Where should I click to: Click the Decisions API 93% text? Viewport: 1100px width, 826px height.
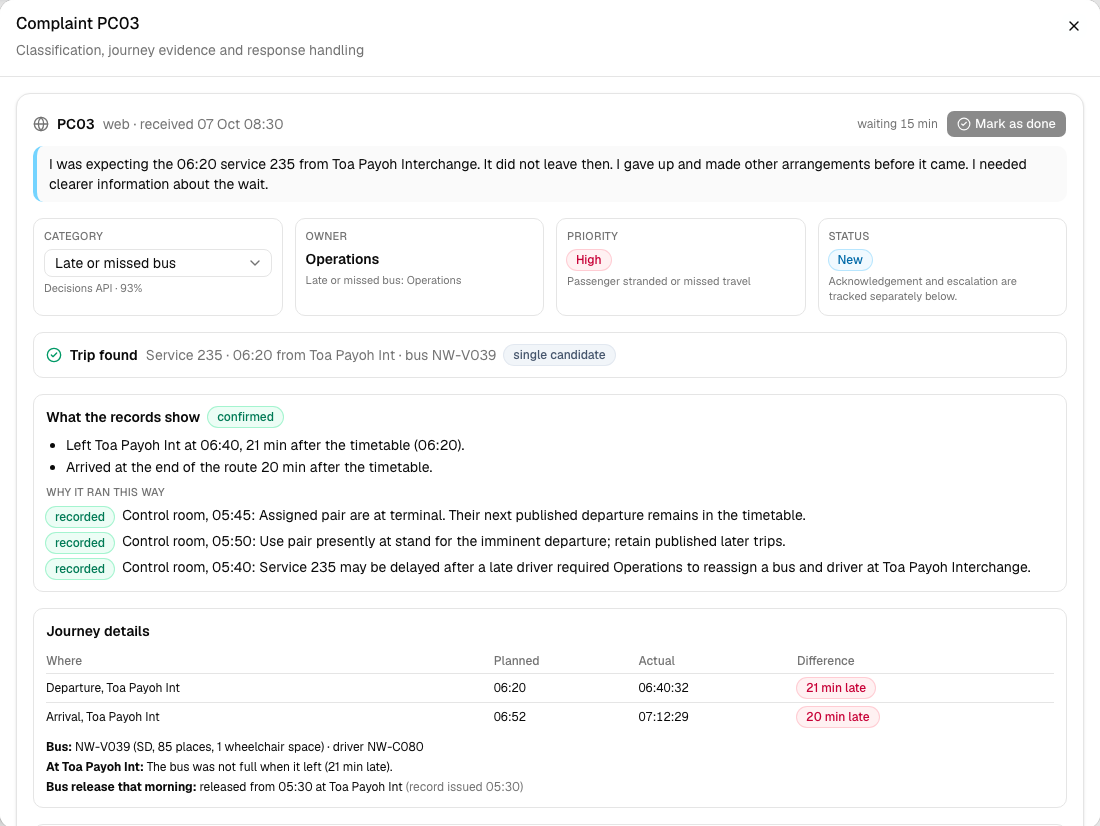93,288
